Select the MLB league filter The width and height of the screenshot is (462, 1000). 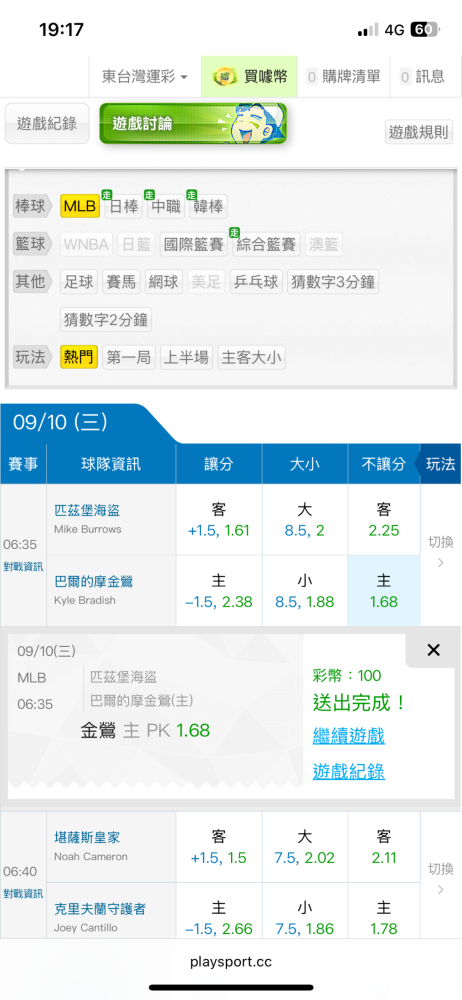tap(80, 207)
